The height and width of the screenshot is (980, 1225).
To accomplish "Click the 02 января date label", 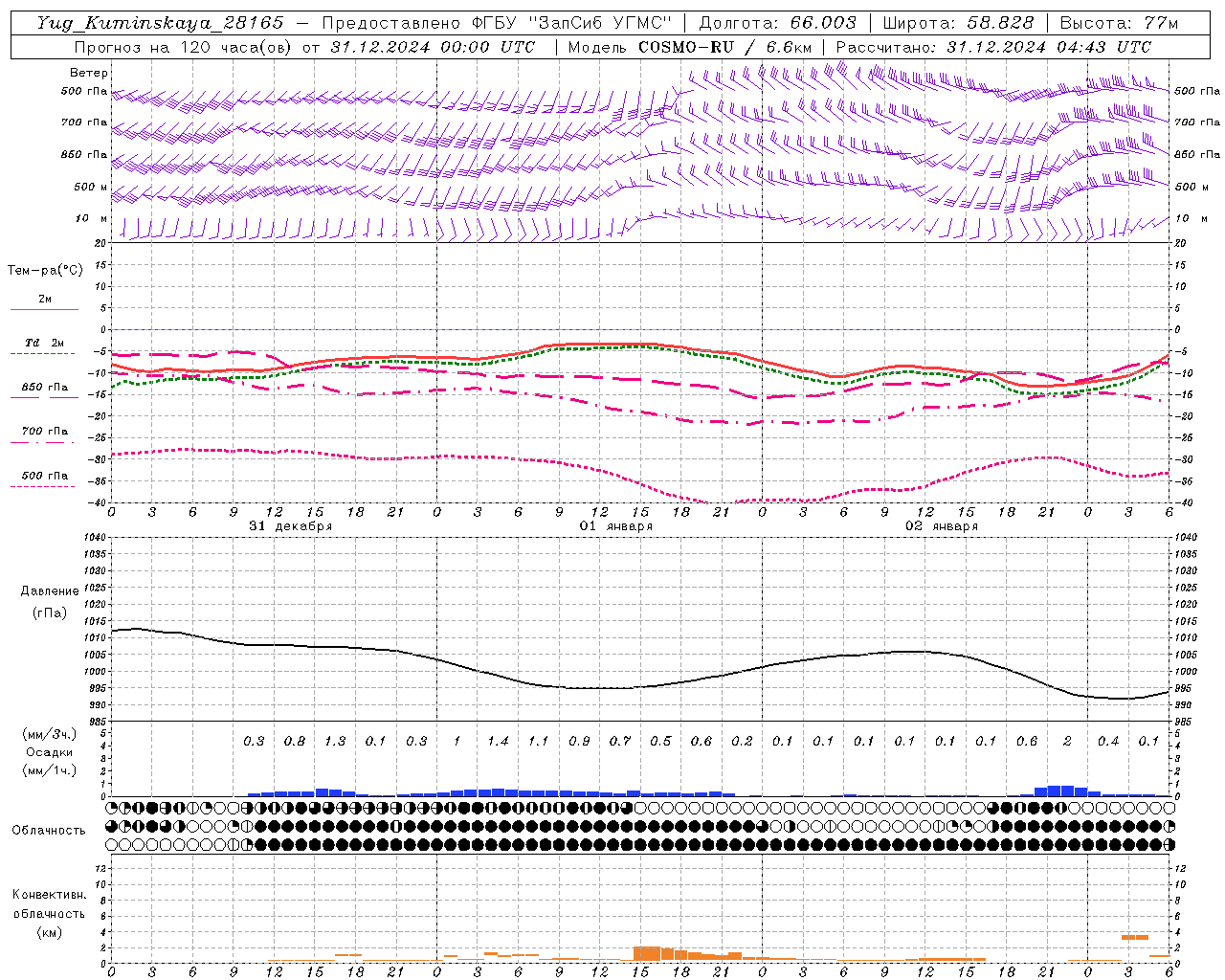I will click(x=942, y=526).
